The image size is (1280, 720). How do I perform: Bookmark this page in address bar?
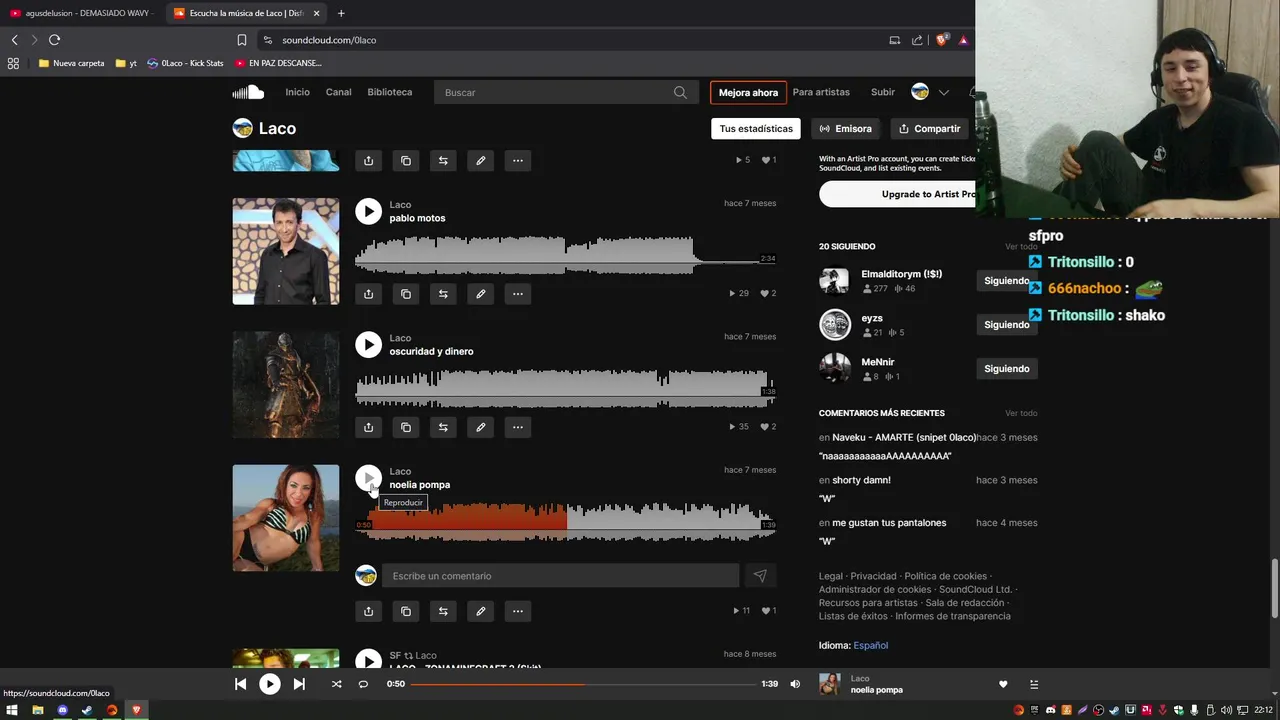coord(241,40)
